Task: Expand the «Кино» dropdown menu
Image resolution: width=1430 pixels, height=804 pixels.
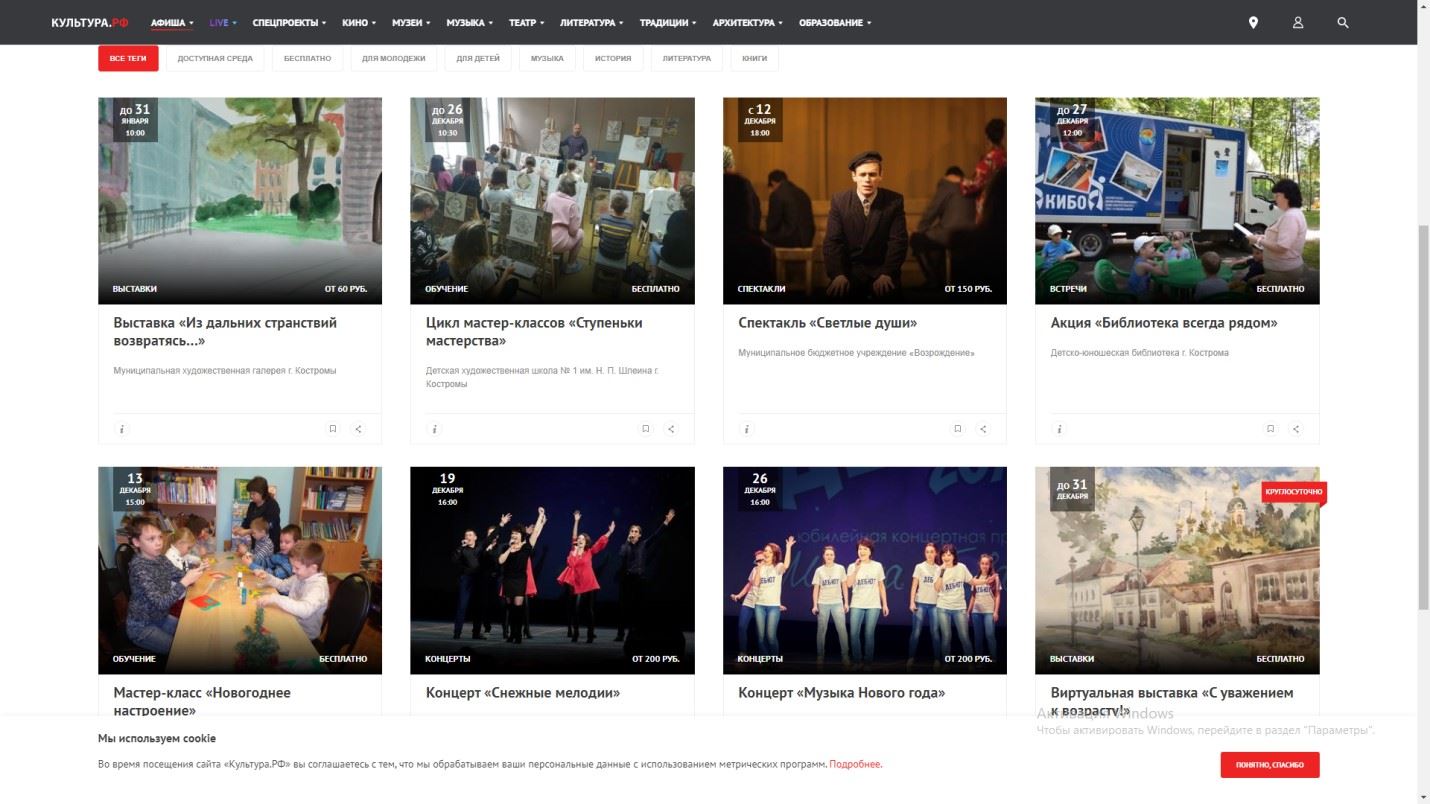Action: click(358, 22)
